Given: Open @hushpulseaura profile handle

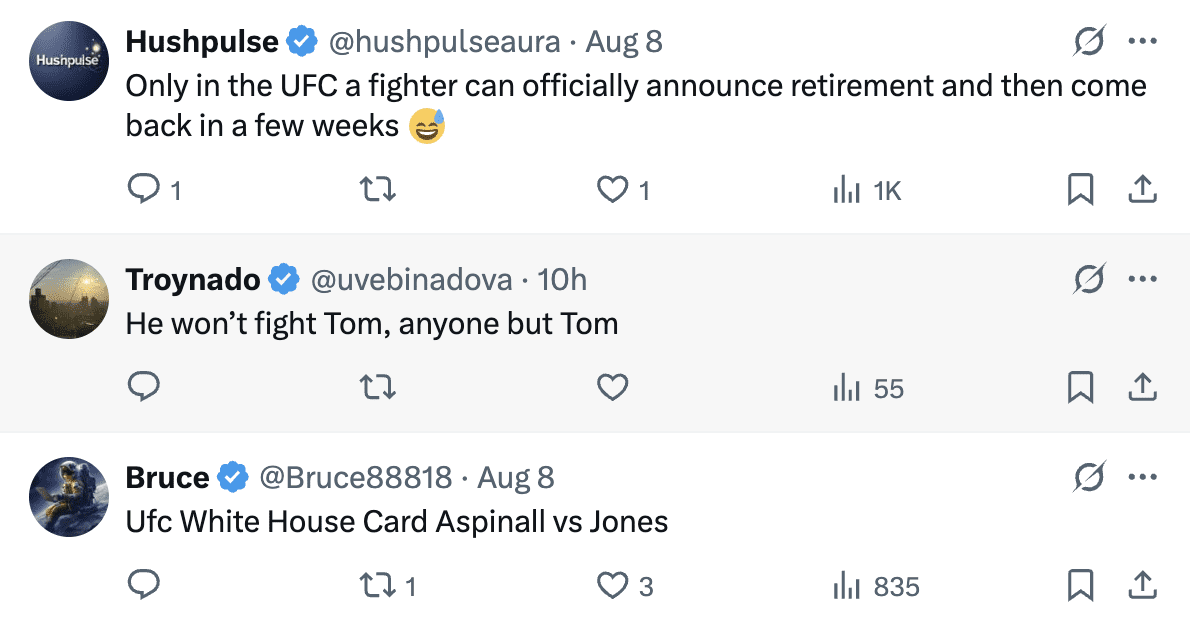Looking at the screenshot, I should click(444, 42).
